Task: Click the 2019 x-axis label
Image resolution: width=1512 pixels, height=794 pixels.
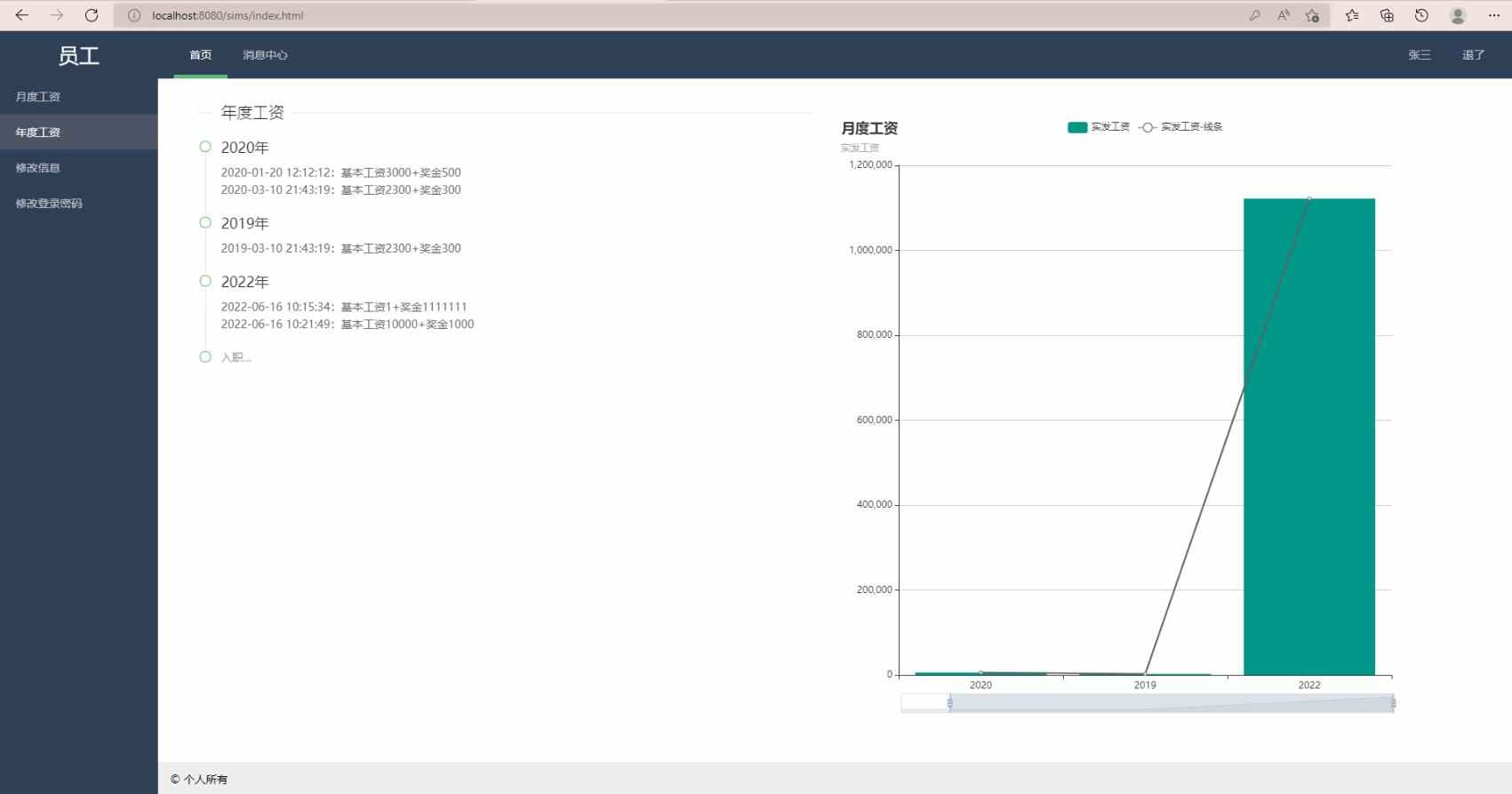Action: click(x=1145, y=685)
